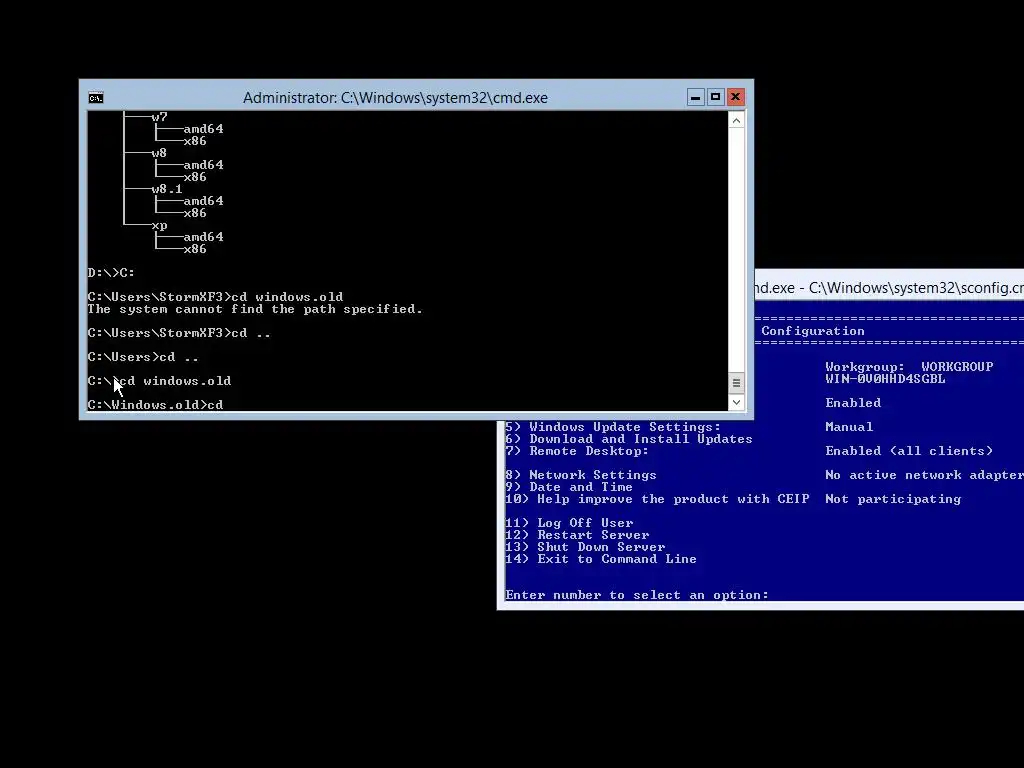This screenshot has width=1024, height=768.
Task: Close the Administrator cmd.exe window
Action: [735, 97]
